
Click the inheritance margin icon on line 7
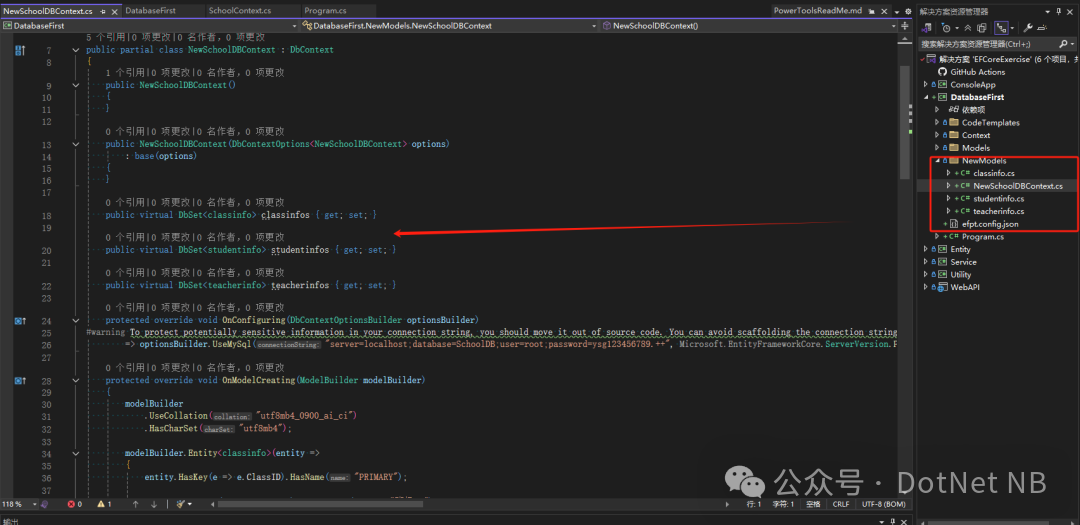19,50
